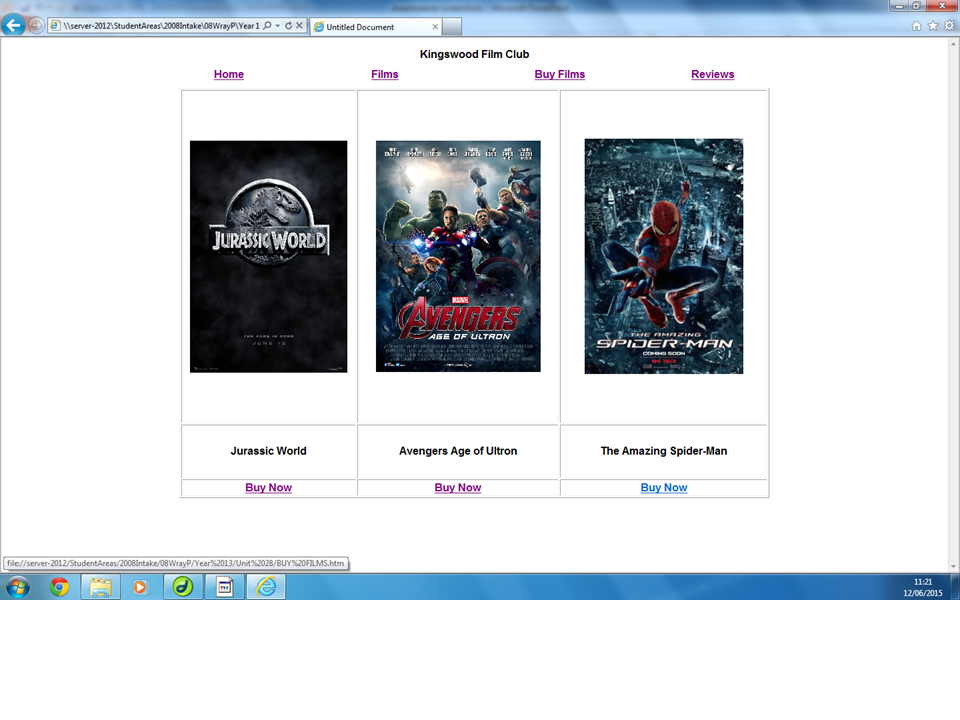Click the Jurassic World title text
This screenshot has height=720, width=960.
pyautogui.click(x=268, y=451)
